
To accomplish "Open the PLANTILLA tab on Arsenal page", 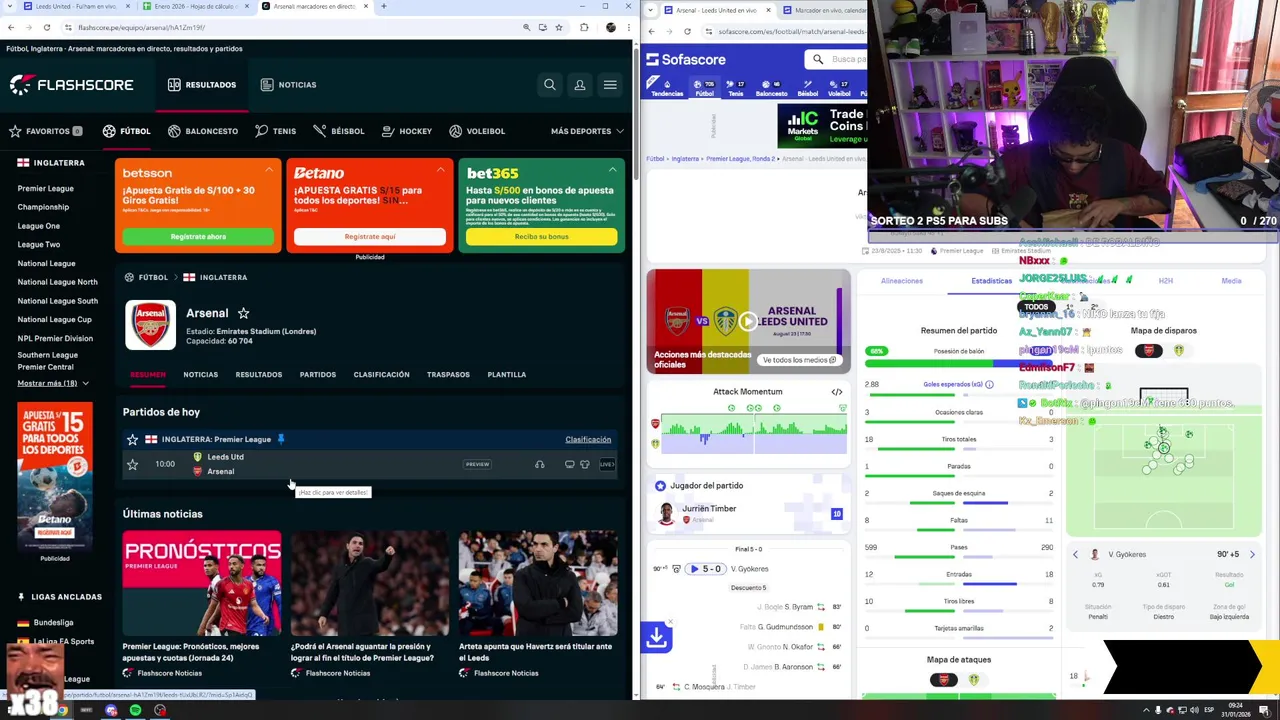I will (x=507, y=375).
